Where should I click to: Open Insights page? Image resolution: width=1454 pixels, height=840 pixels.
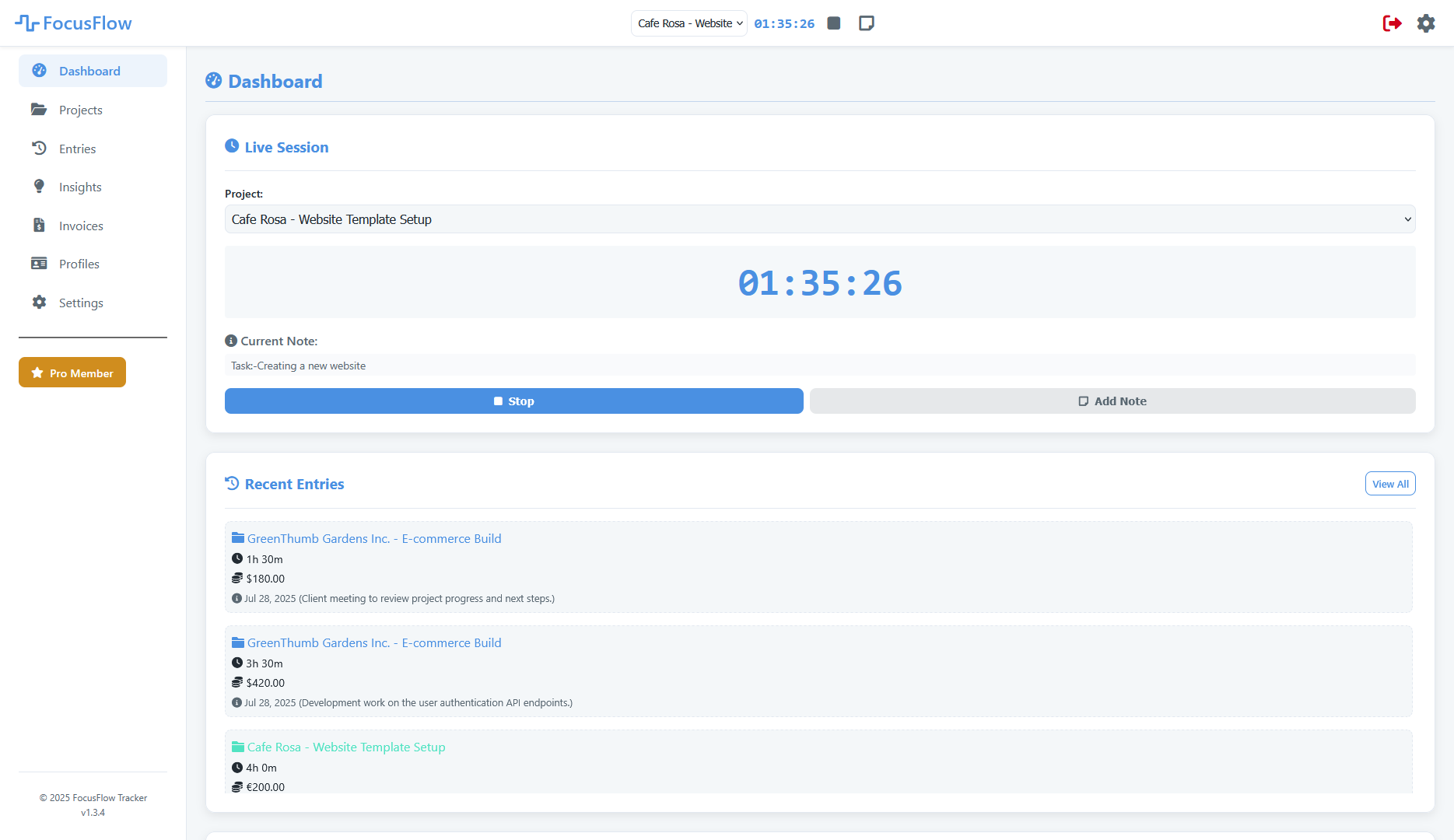(93, 187)
